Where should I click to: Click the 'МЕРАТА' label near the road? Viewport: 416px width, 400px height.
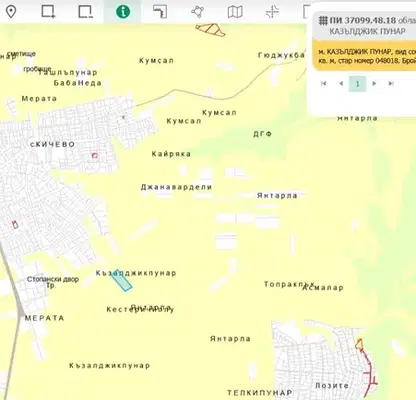tap(45, 318)
